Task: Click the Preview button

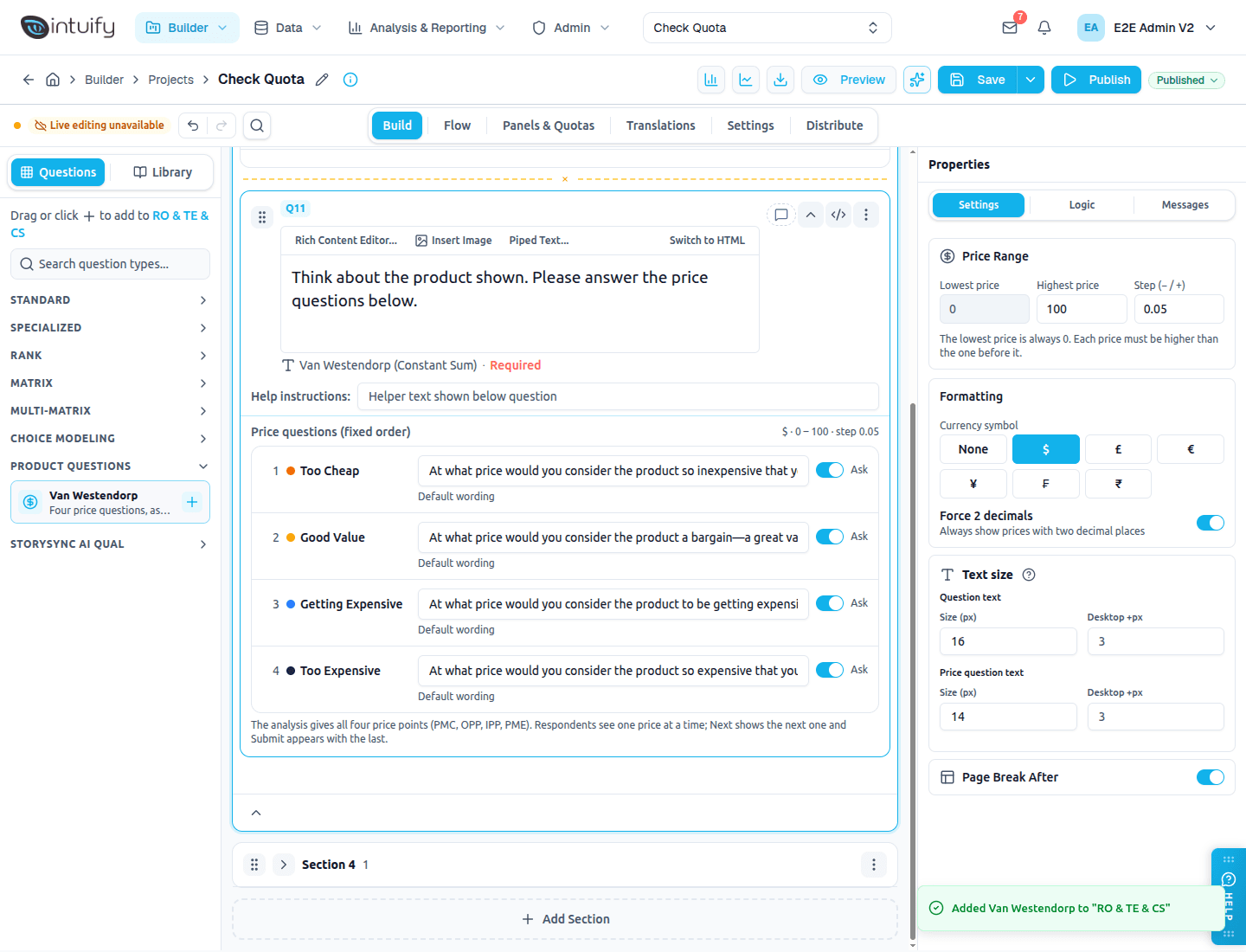Action: [850, 80]
